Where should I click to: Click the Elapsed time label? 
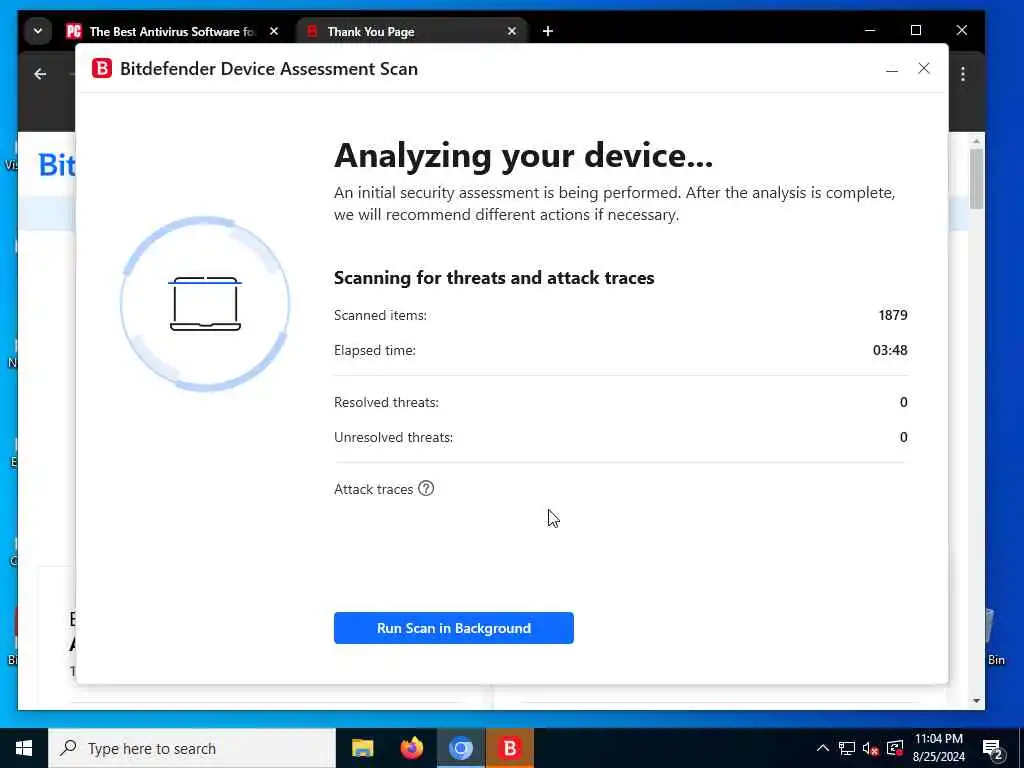pos(374,350)
